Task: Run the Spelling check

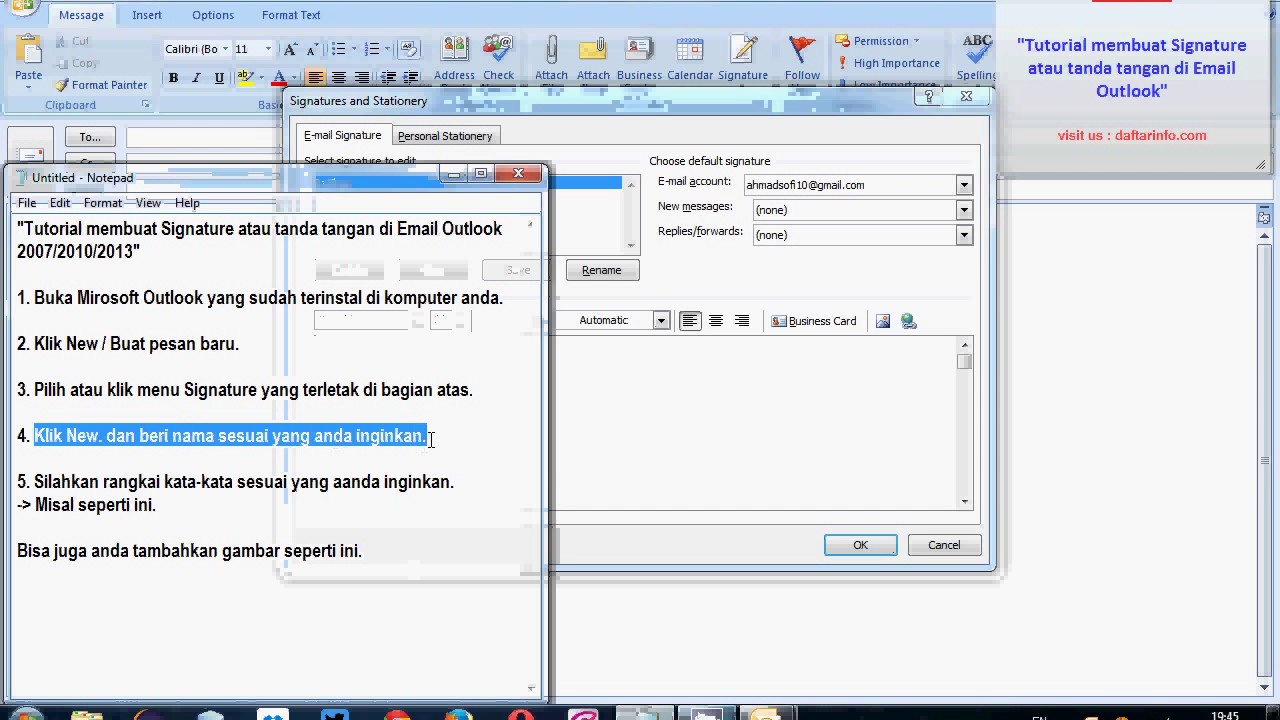Action: (977, 58)
